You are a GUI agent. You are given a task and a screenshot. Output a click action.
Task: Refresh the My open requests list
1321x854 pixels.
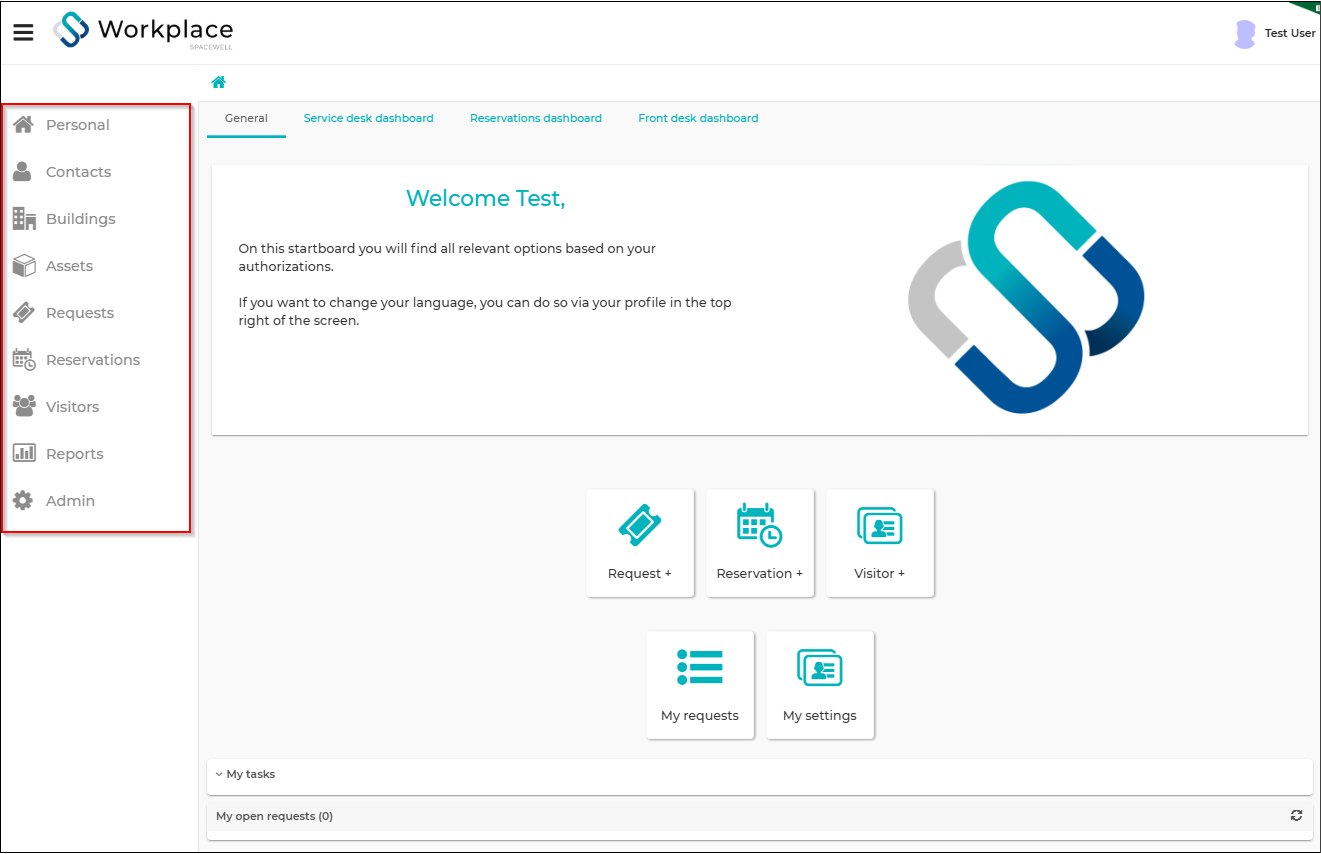[1296, 816]
